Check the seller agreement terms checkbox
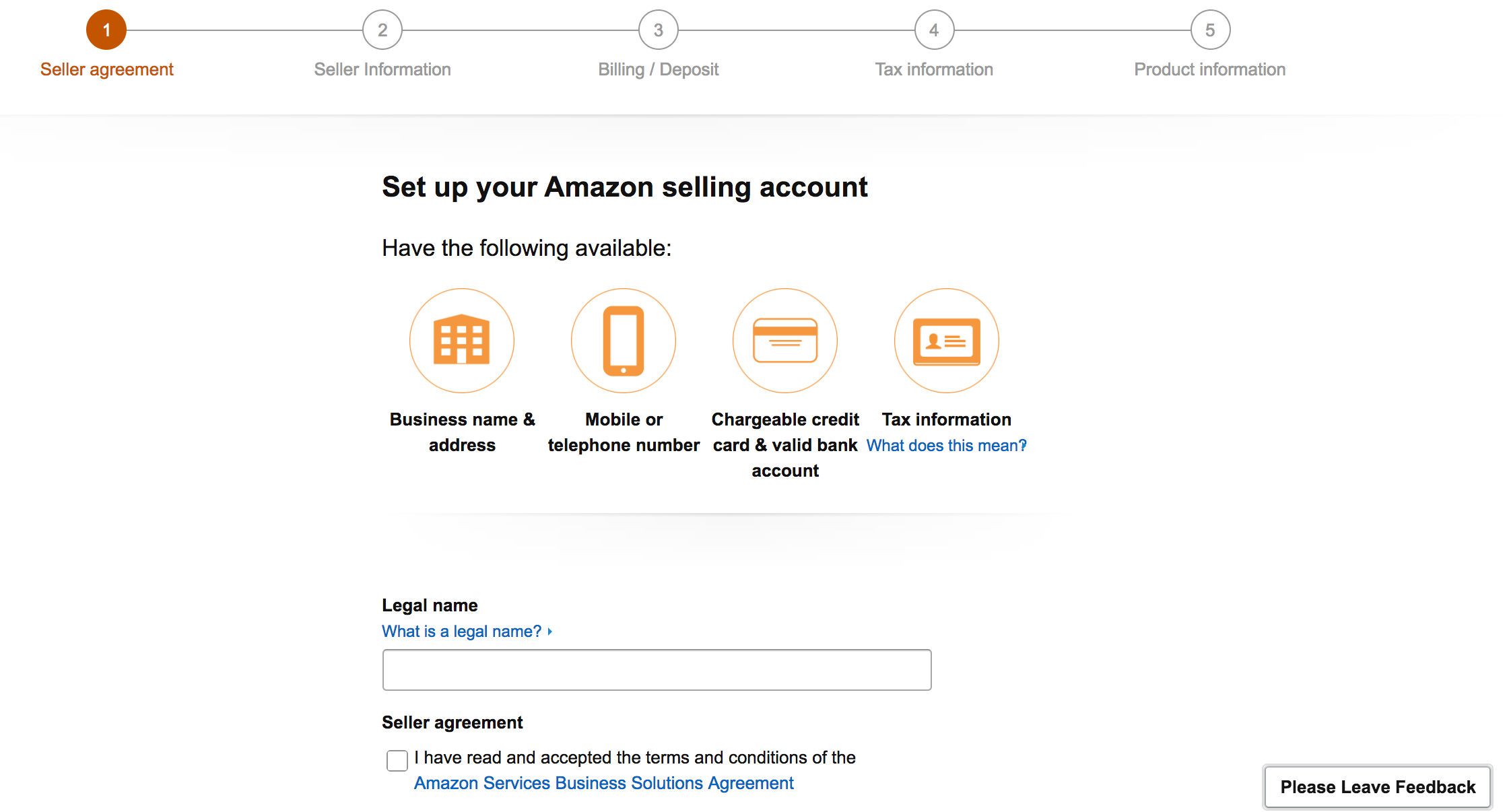Screen dimensions: 1507x812 click(x=397, y=760)
